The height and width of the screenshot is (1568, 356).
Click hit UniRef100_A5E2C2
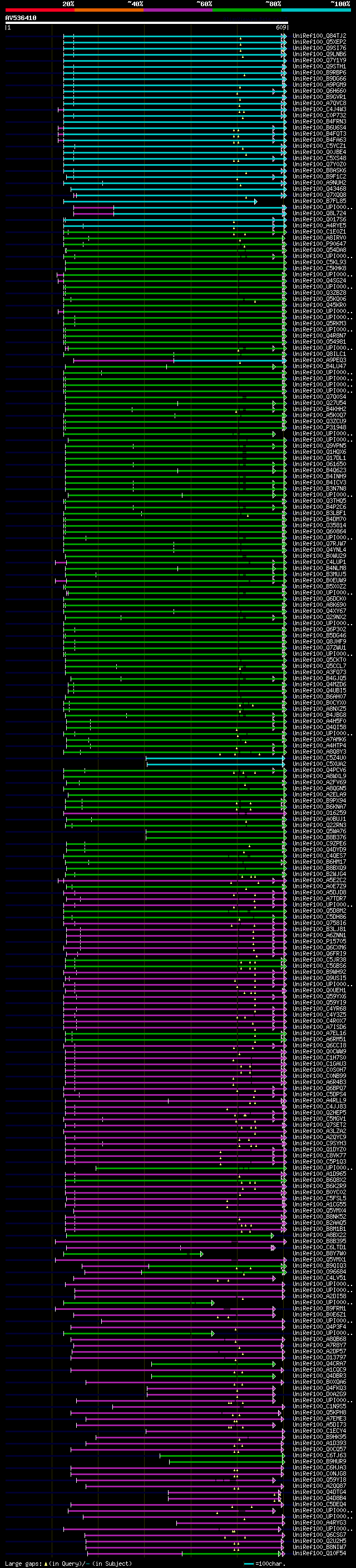click(319, 880)
